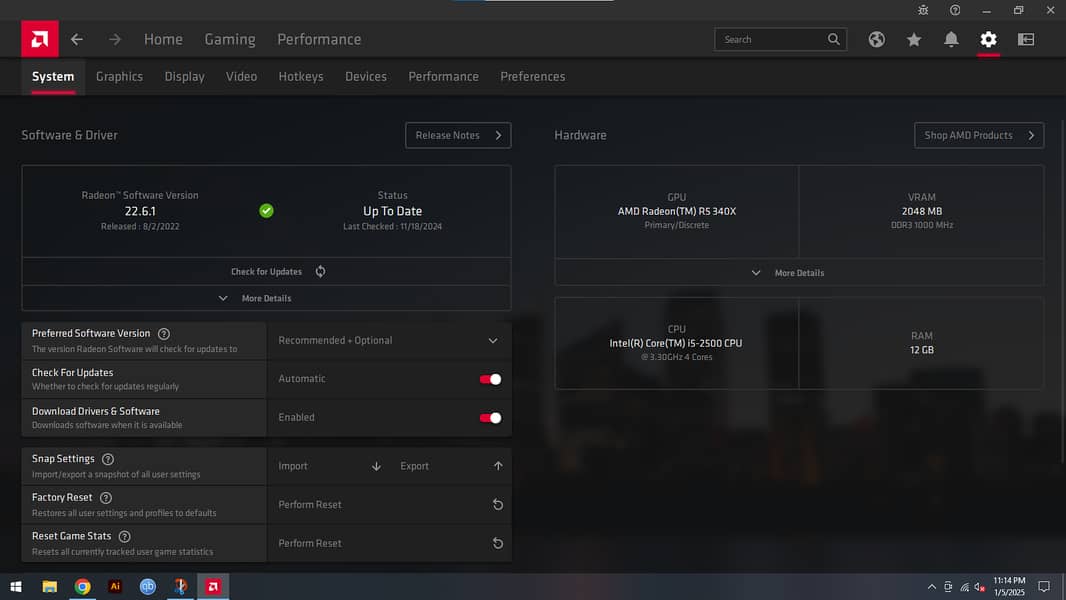Switch to the Video tab
Screen dimensions: 1066x600
pyautogui.click(x=241, y=77)
